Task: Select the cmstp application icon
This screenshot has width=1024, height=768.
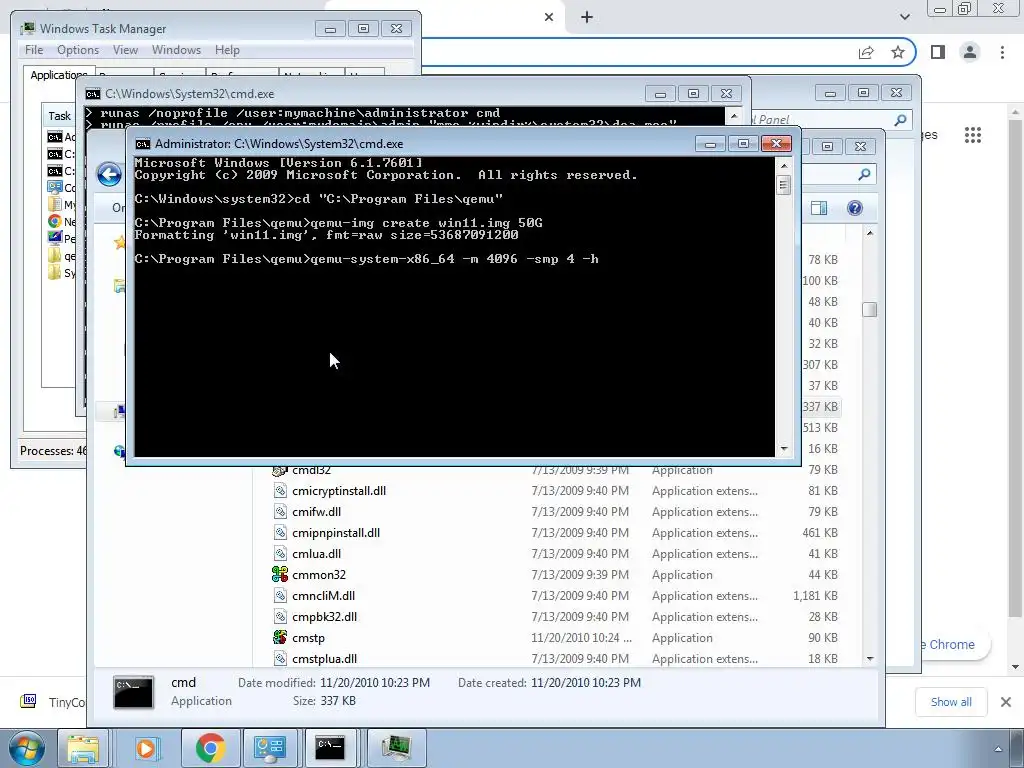Action: pyautogui.click(x=280, y=637)
